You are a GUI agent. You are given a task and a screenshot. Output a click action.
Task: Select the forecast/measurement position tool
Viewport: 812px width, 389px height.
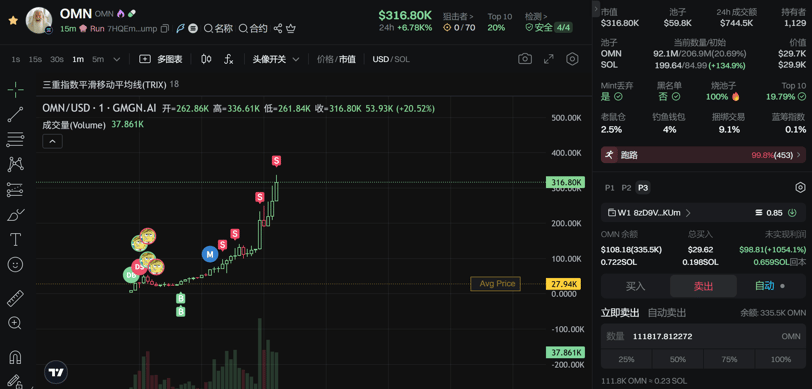click(x=16, y=190)
